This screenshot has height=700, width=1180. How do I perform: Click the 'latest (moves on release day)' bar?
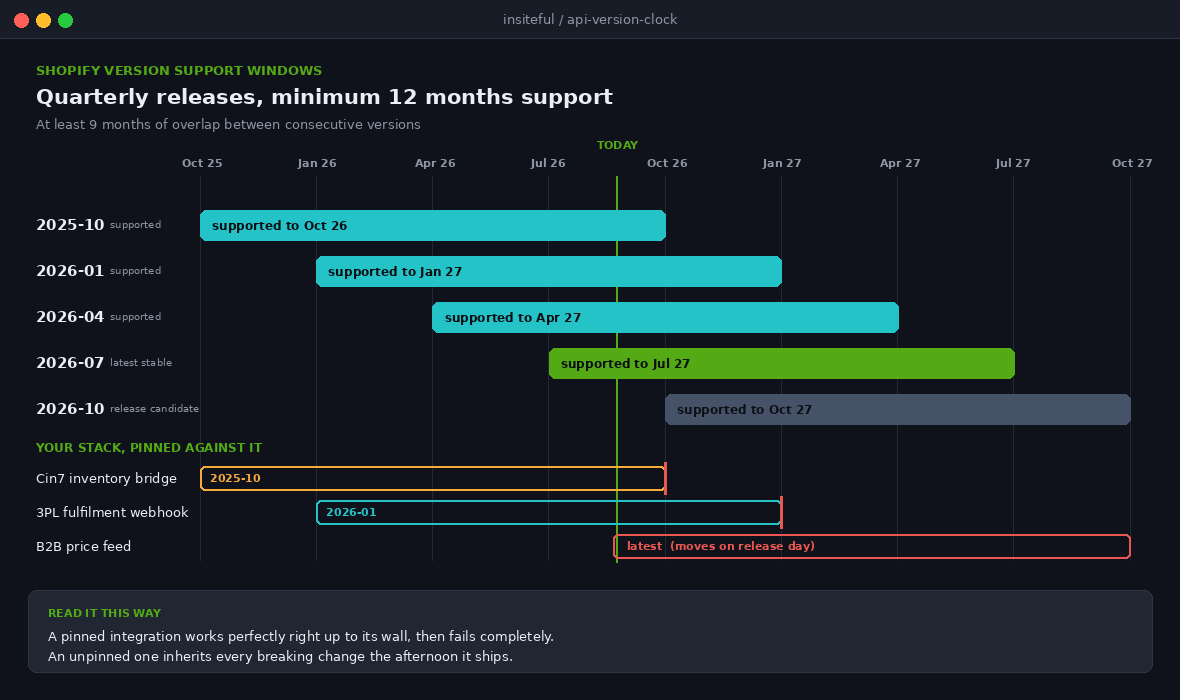coord(872,546)
